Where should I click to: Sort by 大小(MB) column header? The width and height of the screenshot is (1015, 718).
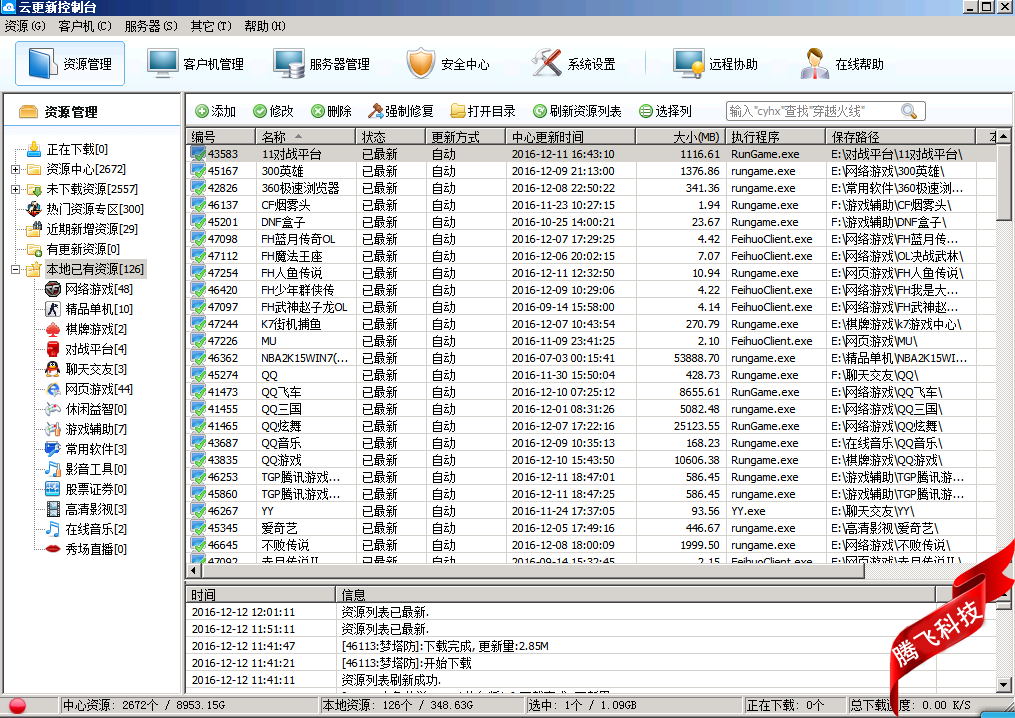(680, 137)
